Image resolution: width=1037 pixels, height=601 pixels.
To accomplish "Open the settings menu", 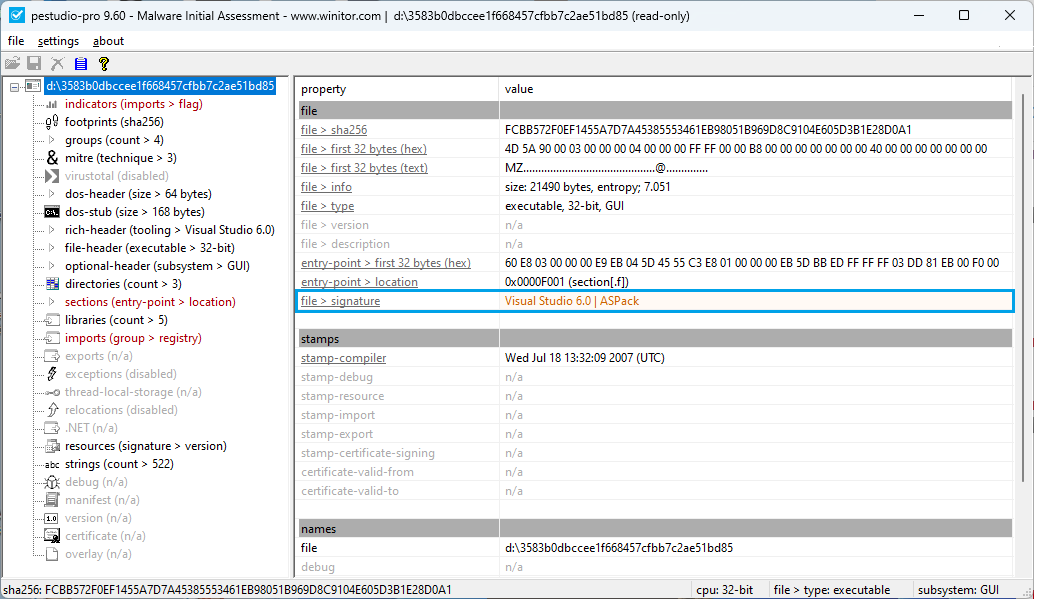I will point(58,41).
